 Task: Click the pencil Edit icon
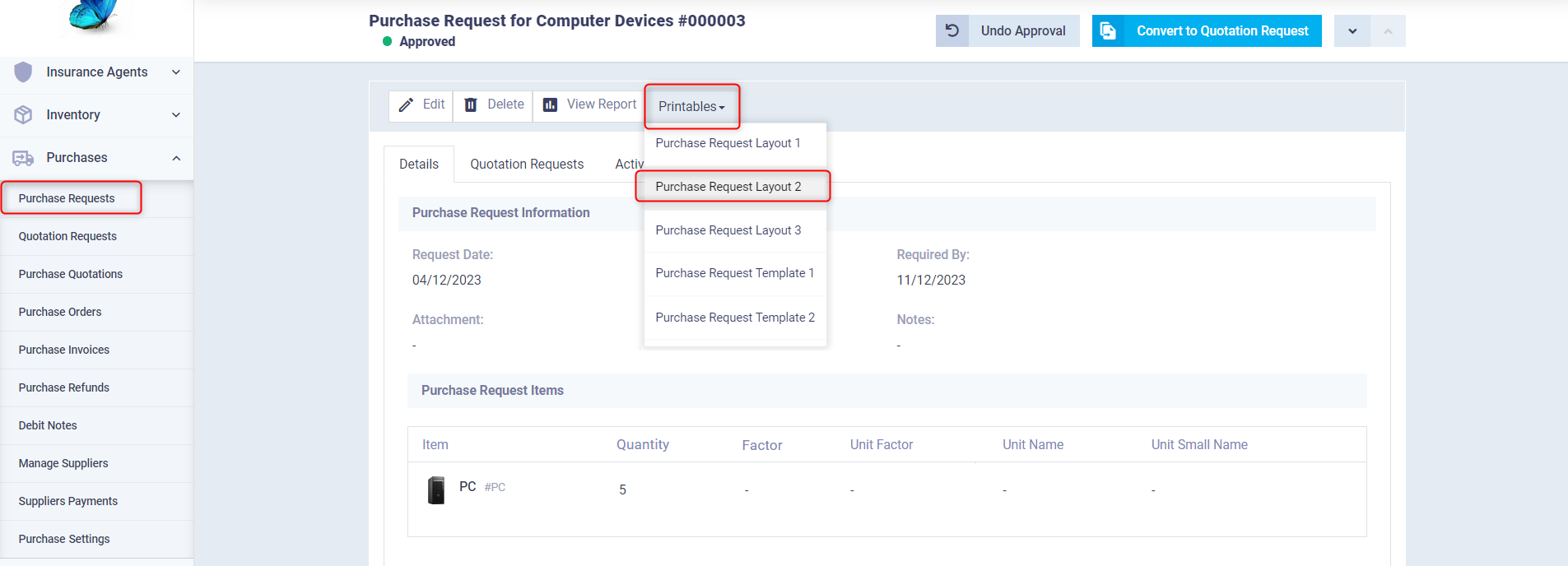406,105
